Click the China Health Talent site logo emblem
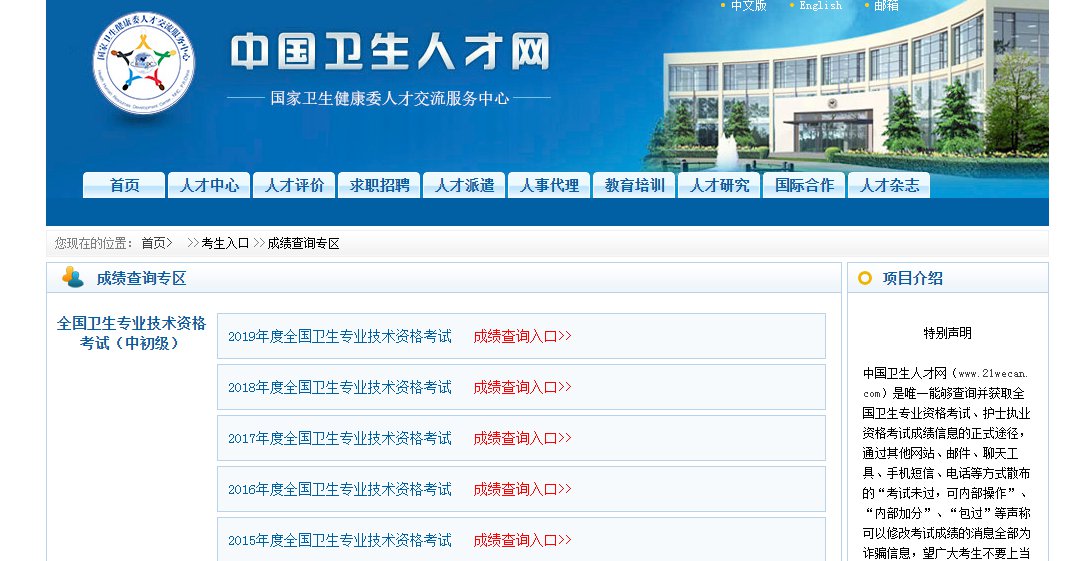Viewport: 1088px width, 561px height. [x=143, y=64]
